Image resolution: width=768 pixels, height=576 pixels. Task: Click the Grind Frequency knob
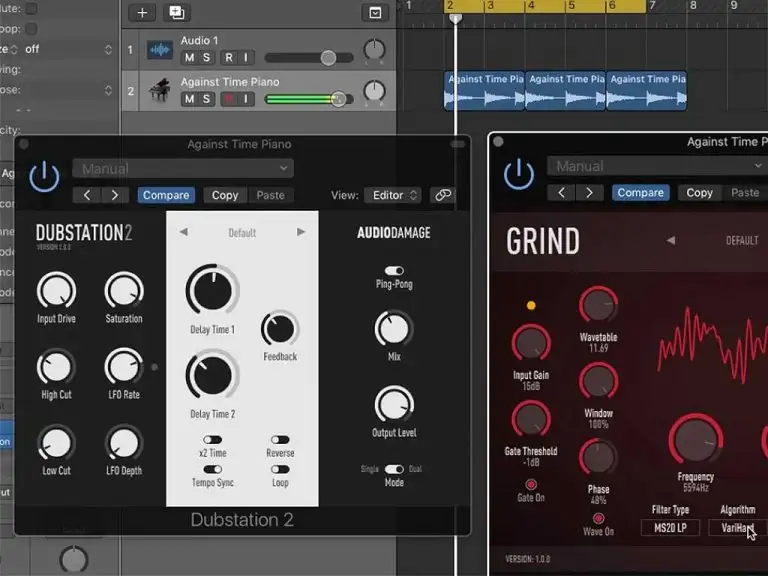point(696,440)
